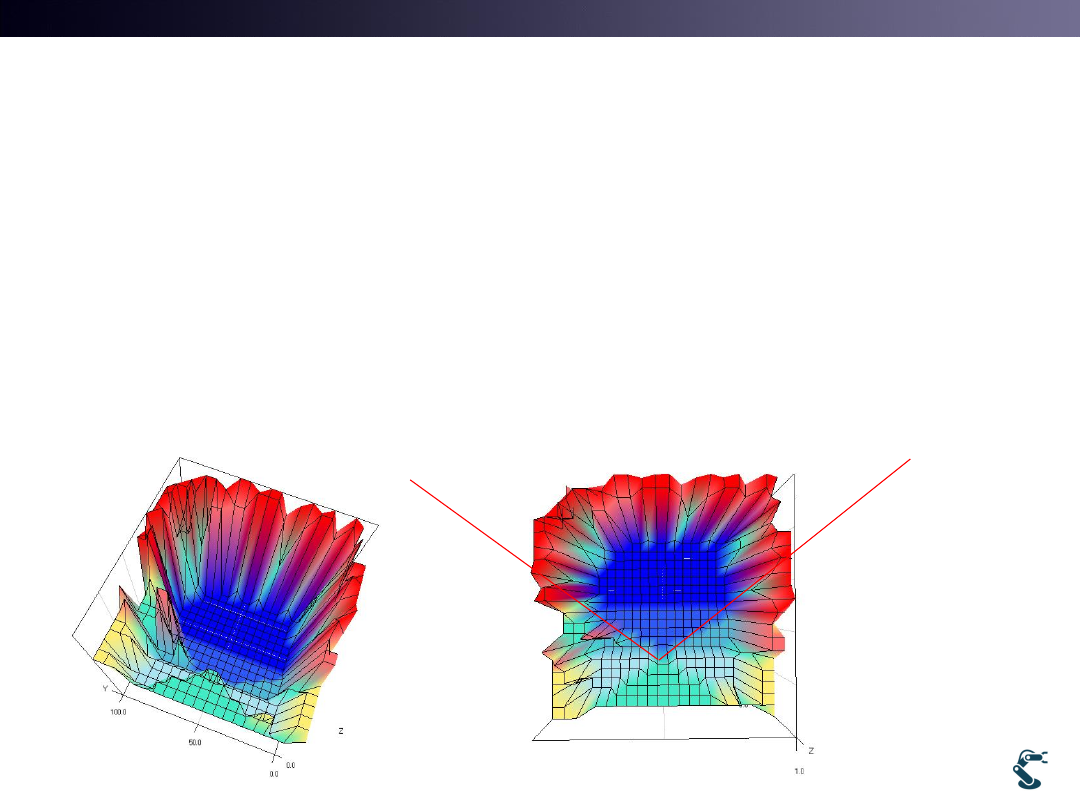This screenshot has height=810, width=1080.
Task: Click the Y axis label on left plot
Action: [104, 689]
